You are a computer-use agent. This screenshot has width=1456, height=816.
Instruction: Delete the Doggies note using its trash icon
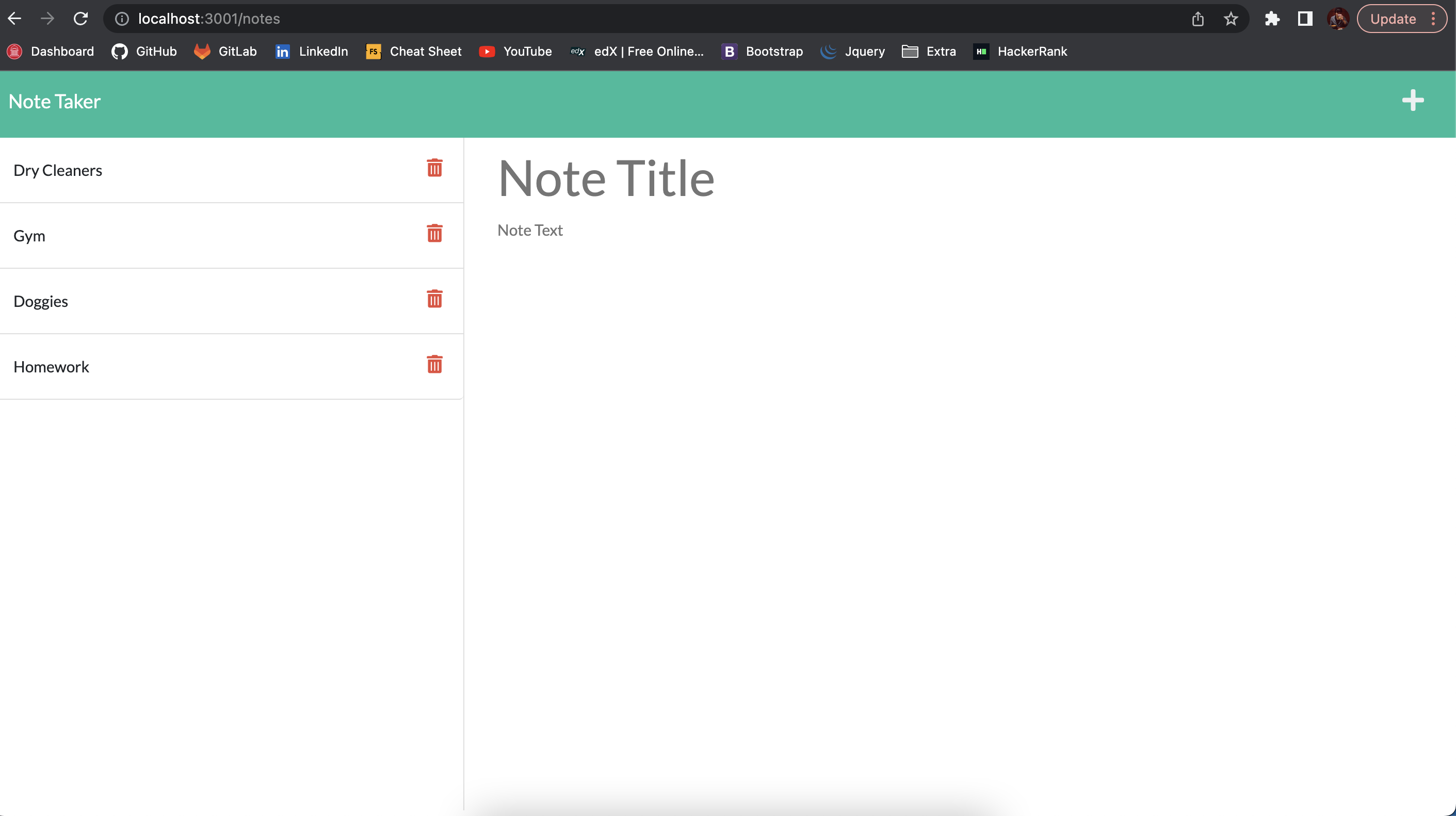(x=434, y=299)
